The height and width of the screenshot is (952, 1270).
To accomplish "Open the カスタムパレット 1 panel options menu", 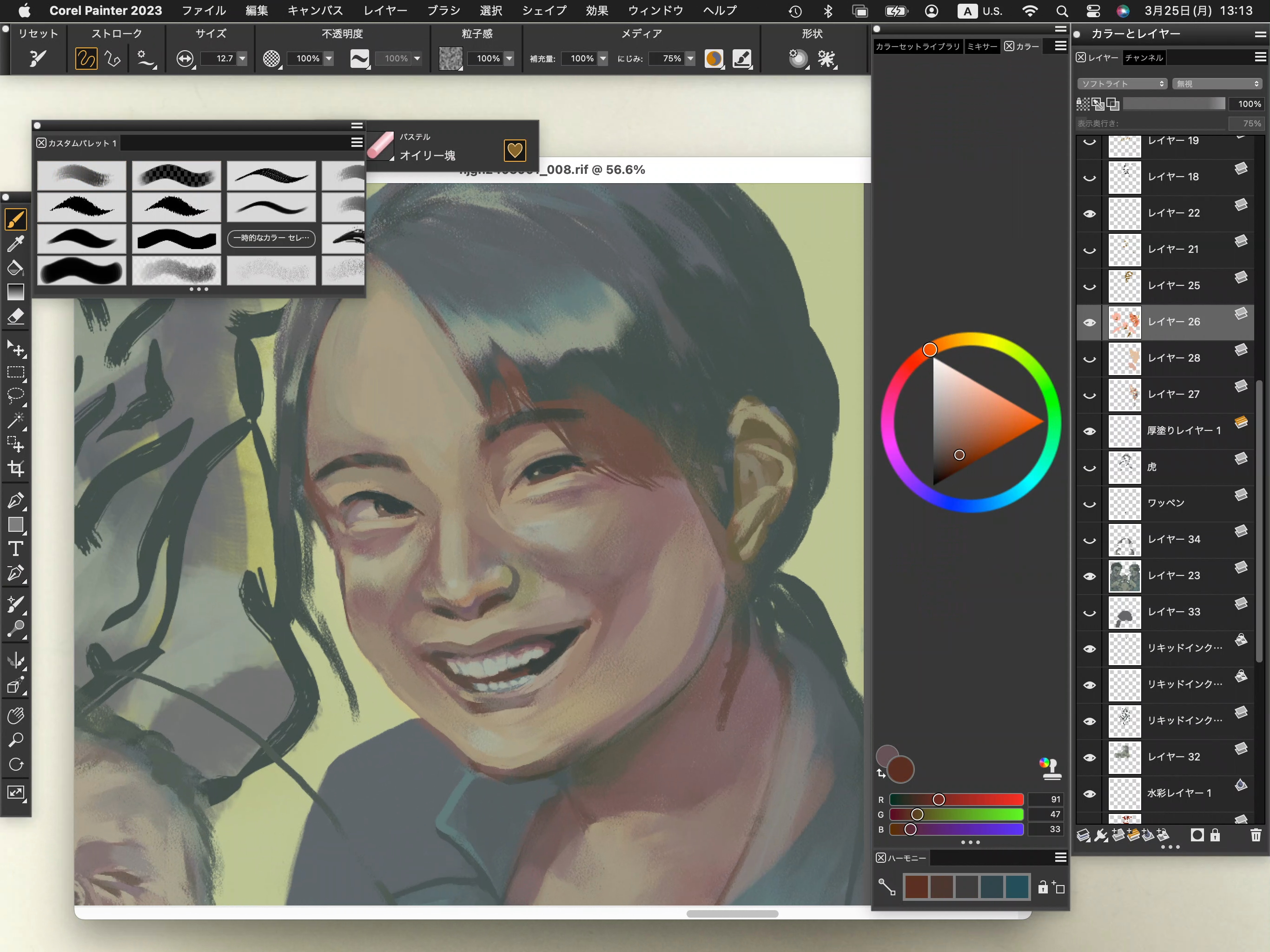I will tap(357, 142).
